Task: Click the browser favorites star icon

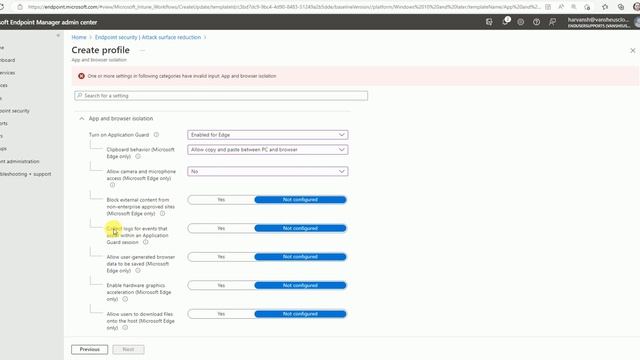Action: [605, 7]
